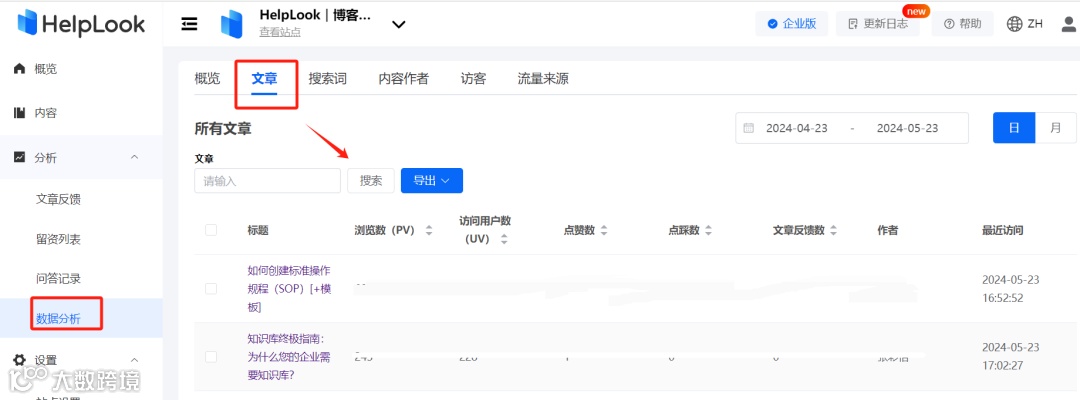Open the site switcher dropdown chevron
The image size is (1080, 400).
[398, 24]
